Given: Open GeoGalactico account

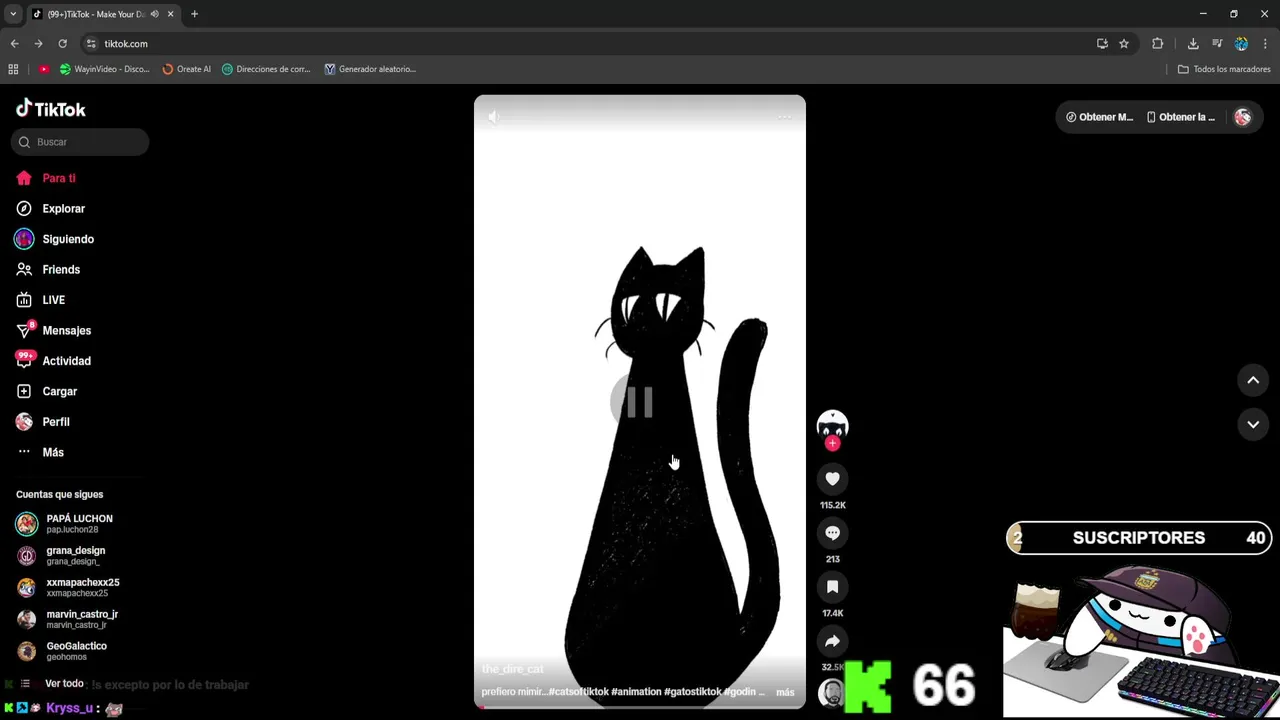Looking at the screenshot, I should pyautogui.click(x=61, y=651).
